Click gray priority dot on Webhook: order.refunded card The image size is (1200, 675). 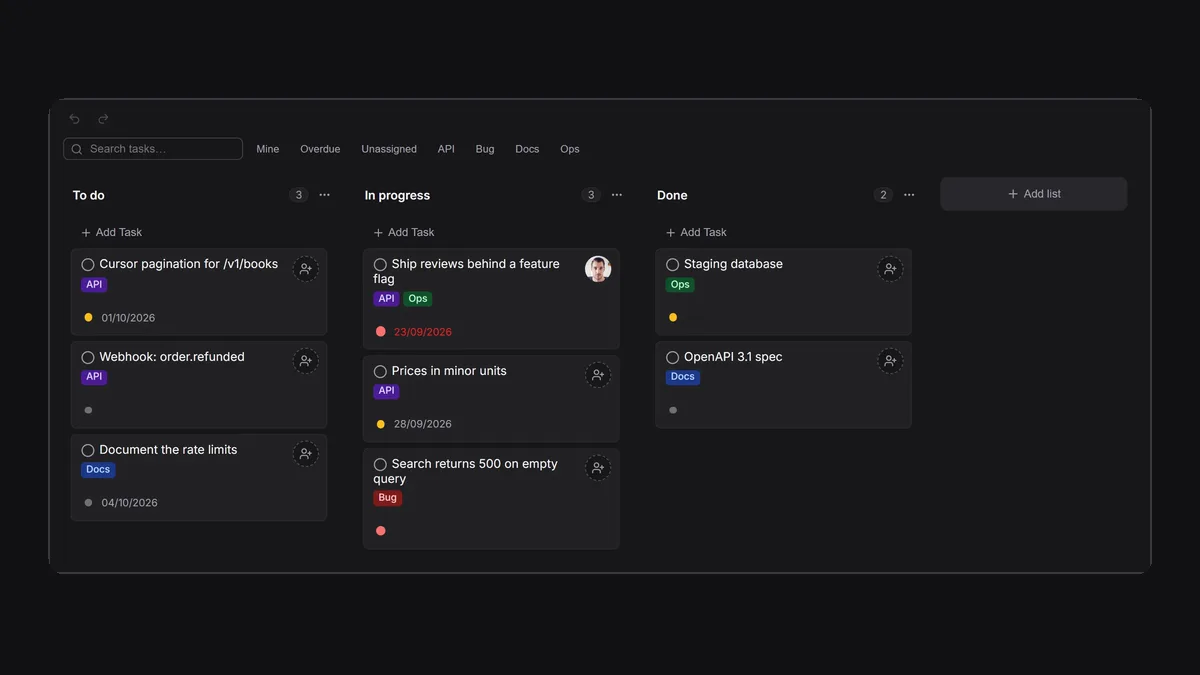88,410
